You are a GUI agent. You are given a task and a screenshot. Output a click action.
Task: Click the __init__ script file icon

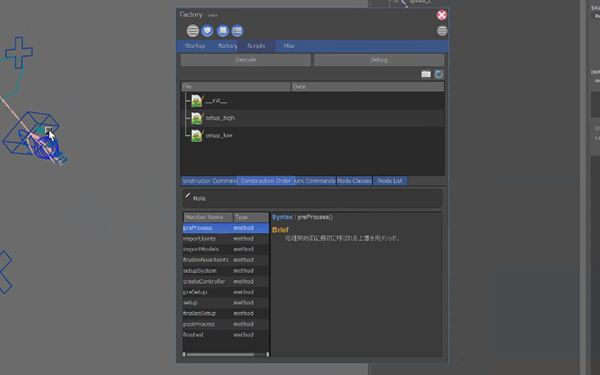click(x=197, y=101)
